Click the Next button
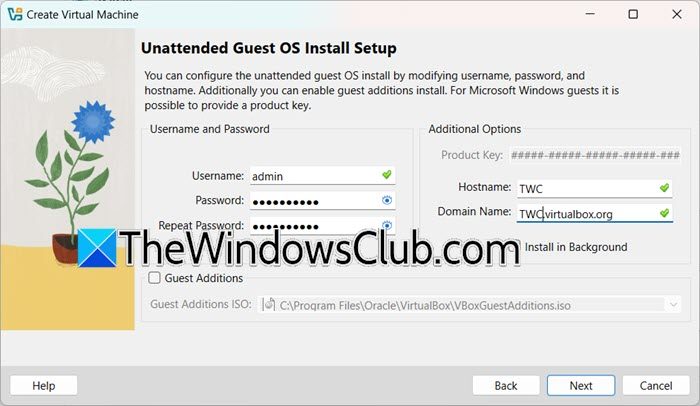Screen dimensions: 700x406 pyautogui.click(x=581, y=385)
